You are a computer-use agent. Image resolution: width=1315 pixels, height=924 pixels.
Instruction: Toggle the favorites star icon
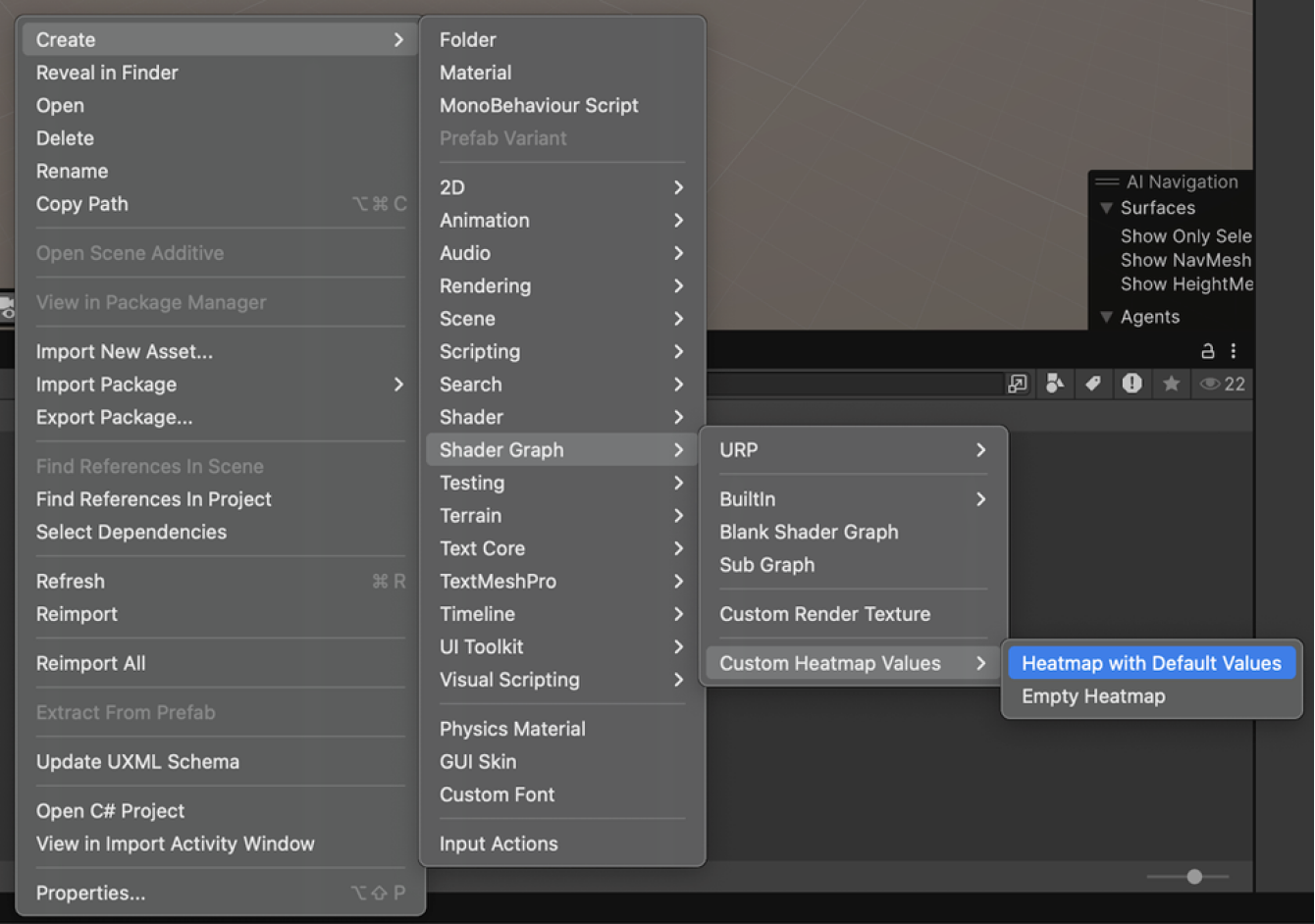point(1171,384)
